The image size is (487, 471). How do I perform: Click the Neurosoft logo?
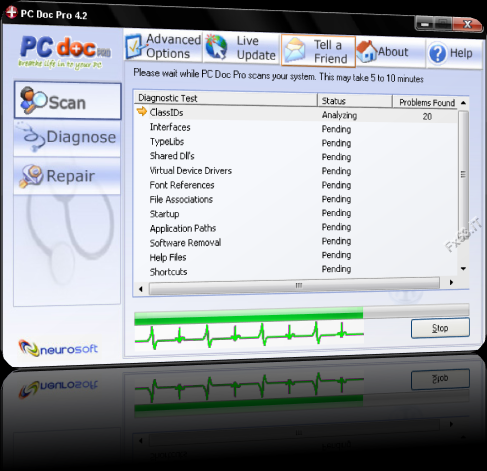click(x=58, y=348)
